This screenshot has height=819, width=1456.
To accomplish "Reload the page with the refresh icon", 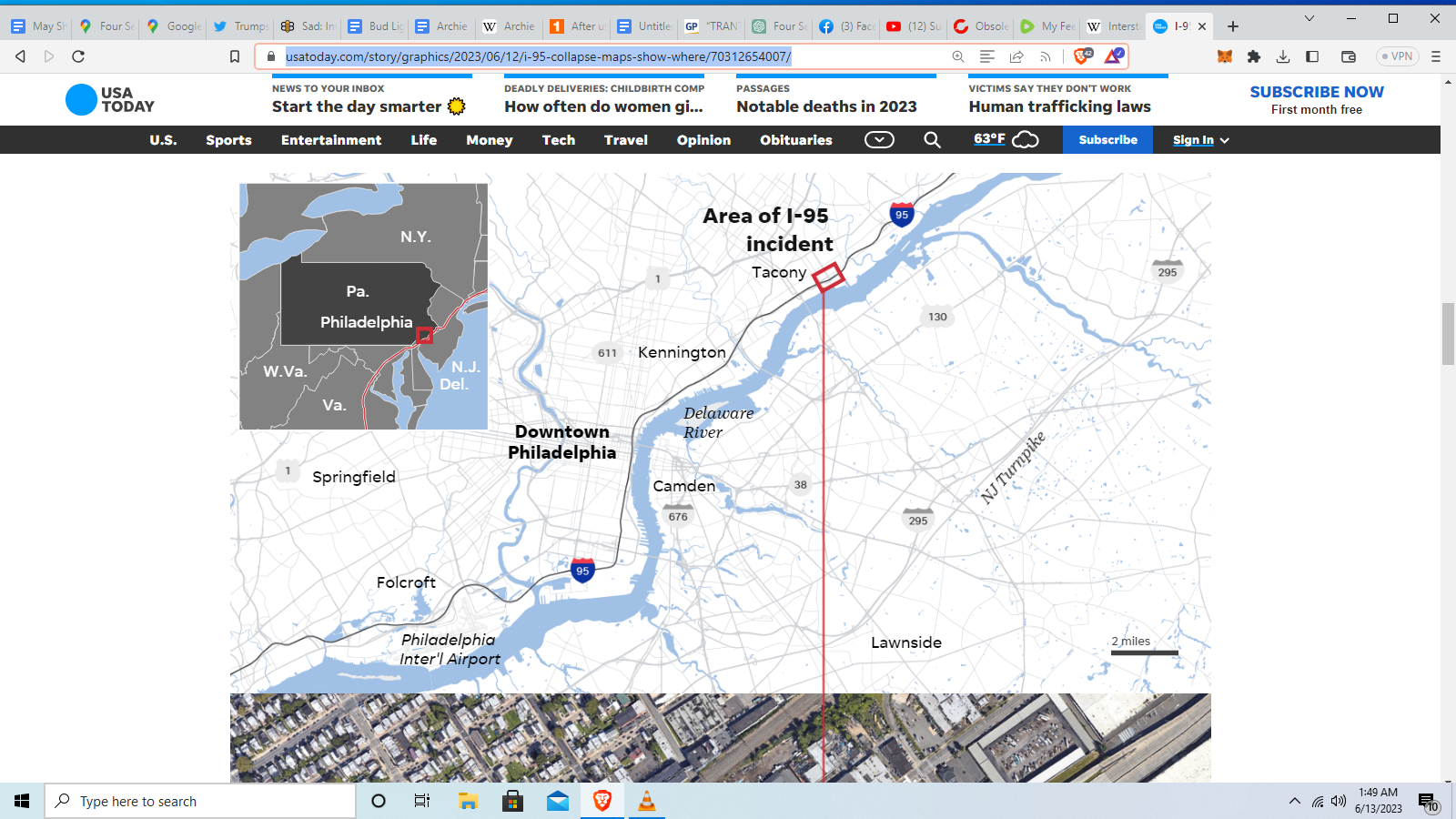I will point(78,56).
